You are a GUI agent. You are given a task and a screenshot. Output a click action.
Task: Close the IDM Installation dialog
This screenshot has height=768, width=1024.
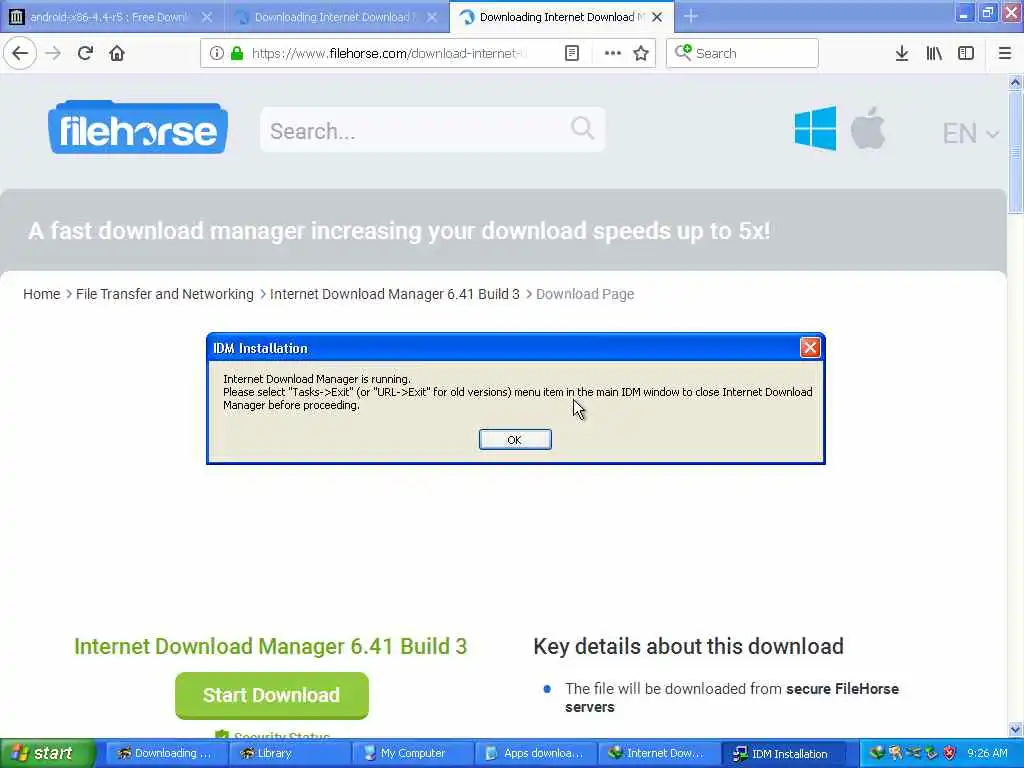point(810,347)
